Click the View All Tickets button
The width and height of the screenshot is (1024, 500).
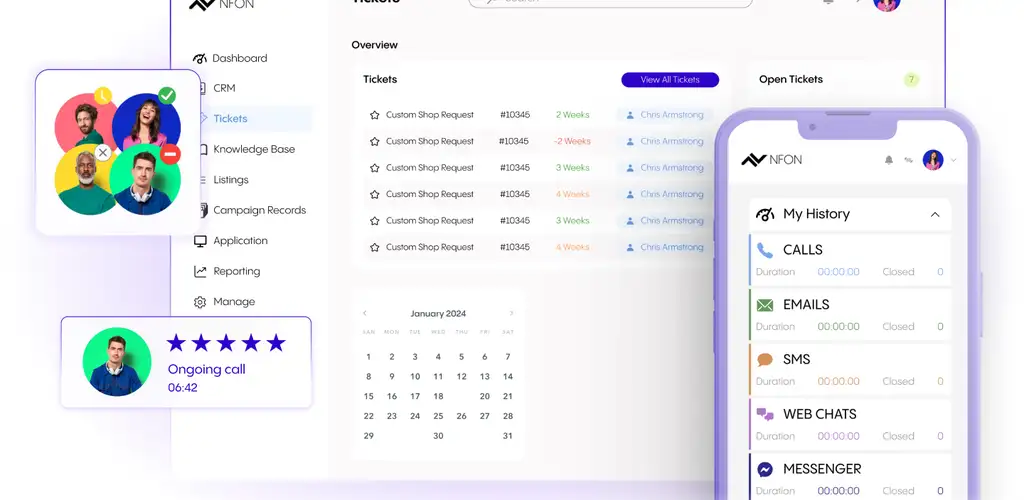point(669,80)
